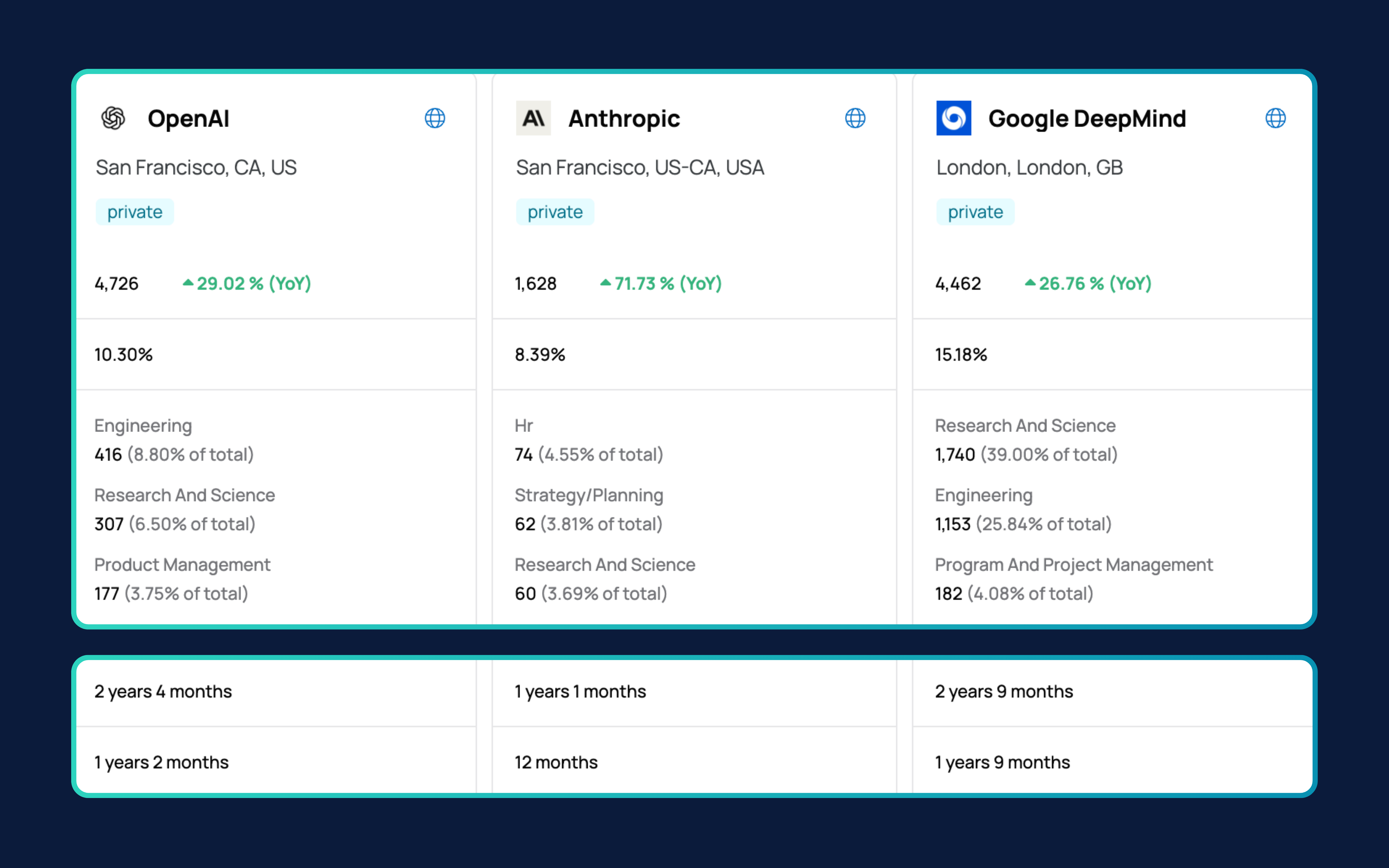1389x868 pixels.
Task: Click 416 (8.80% of total) value
Action: (174, 455)
